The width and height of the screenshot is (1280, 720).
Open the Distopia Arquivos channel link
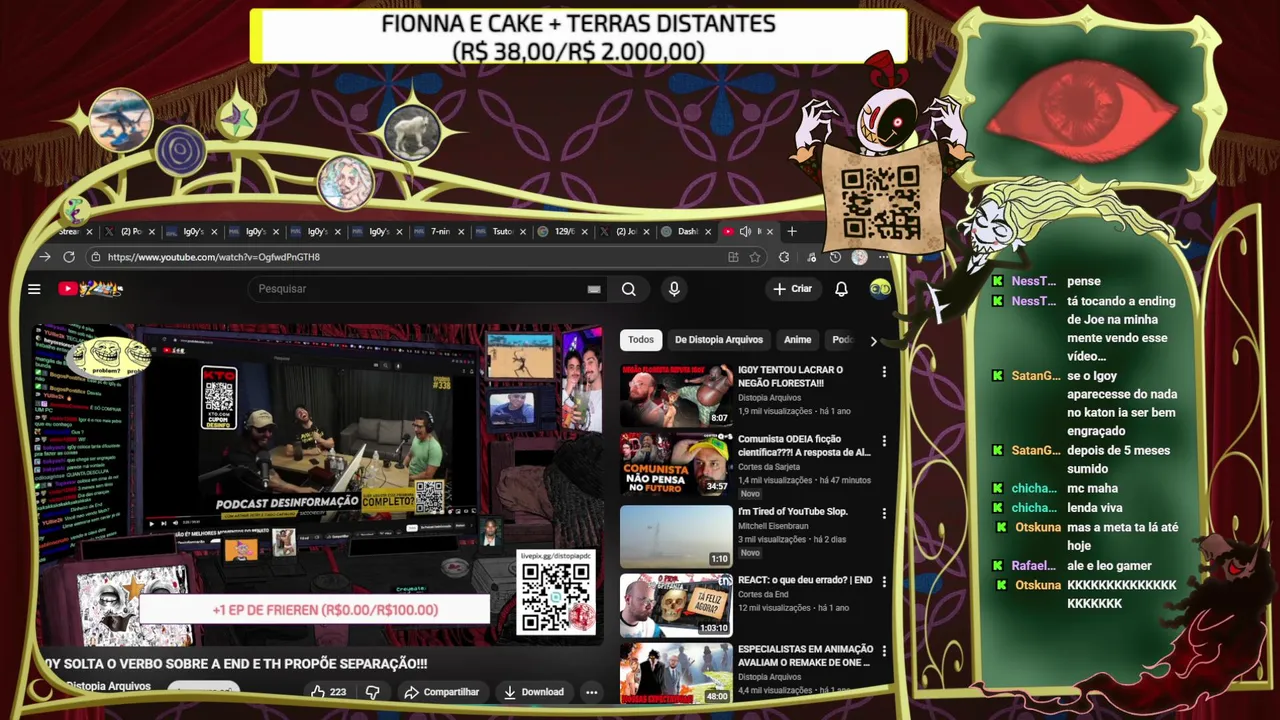(108, 686)
